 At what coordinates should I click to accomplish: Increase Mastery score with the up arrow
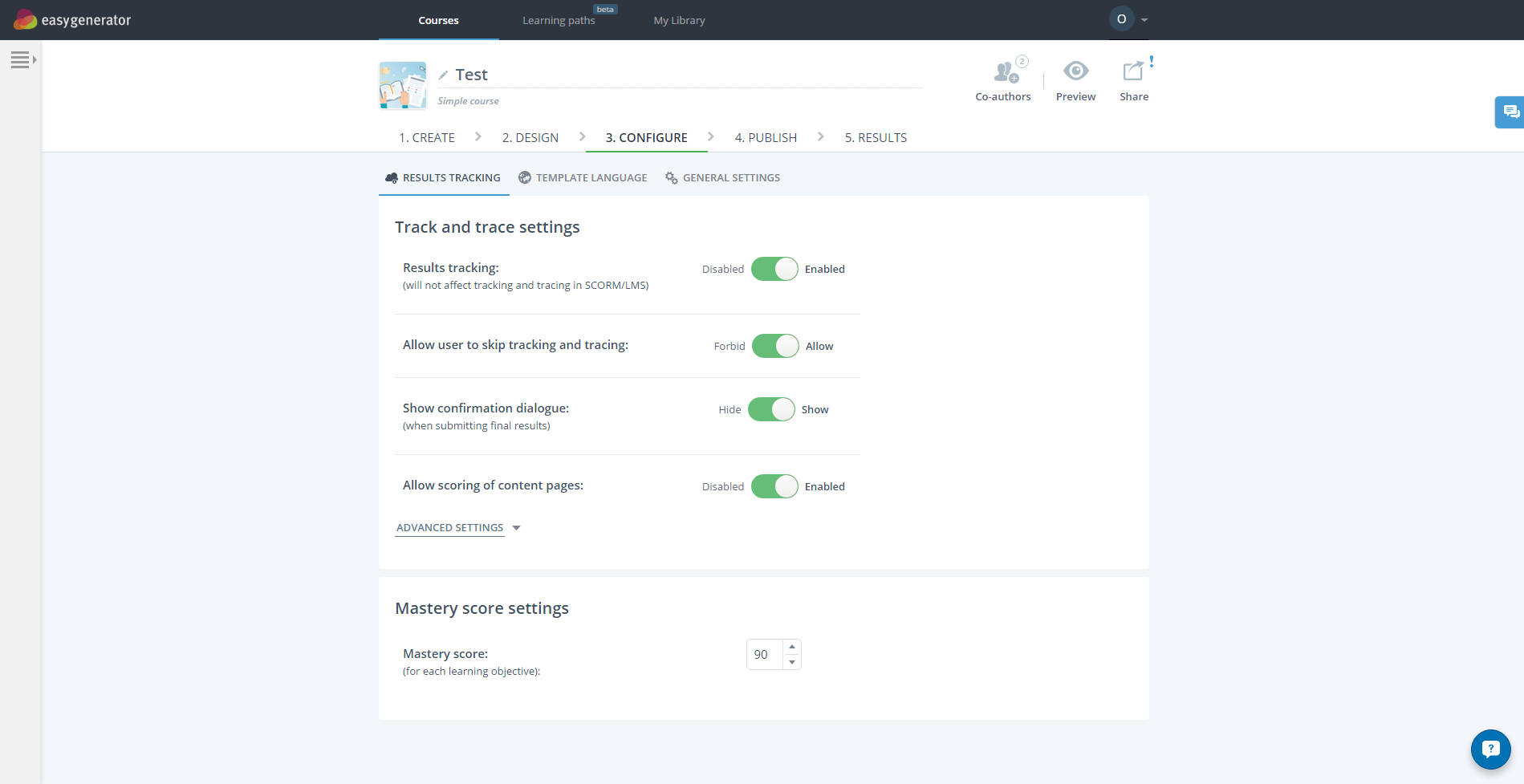pyautogui.click(x=791, y=645)
